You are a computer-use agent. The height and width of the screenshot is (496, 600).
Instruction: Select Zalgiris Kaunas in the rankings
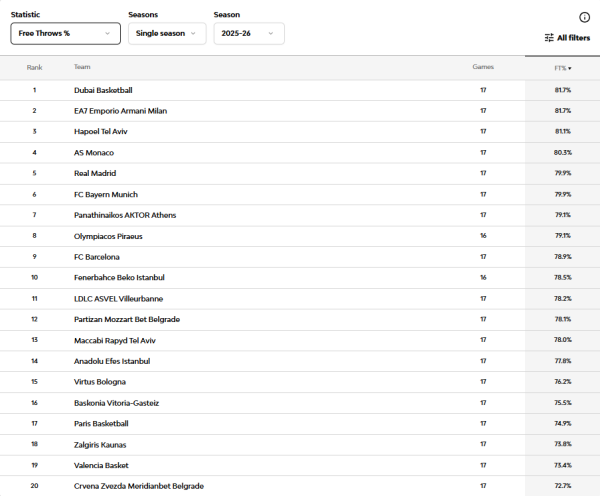(101, 444)
